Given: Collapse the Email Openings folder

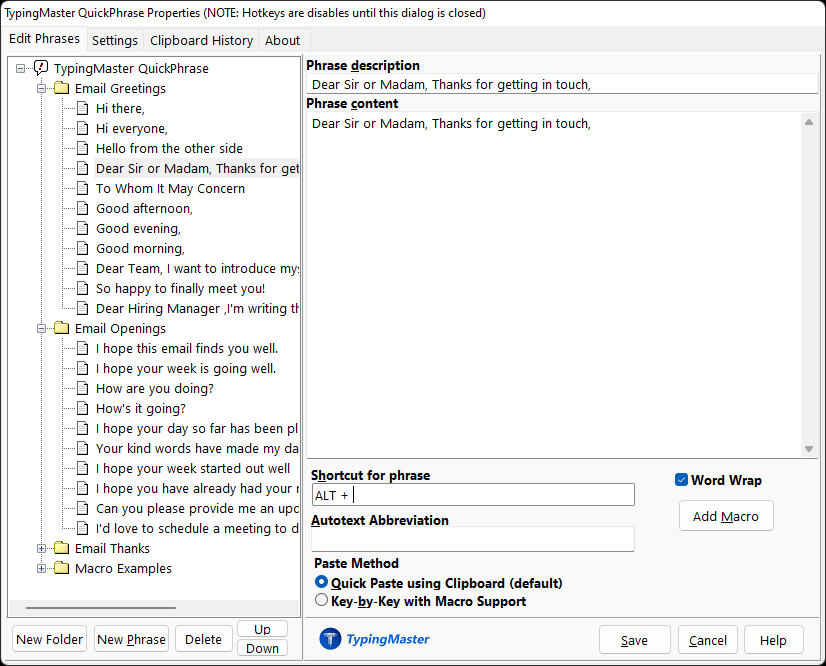Looking at the screenshot, I should click(x=41, y=329).
